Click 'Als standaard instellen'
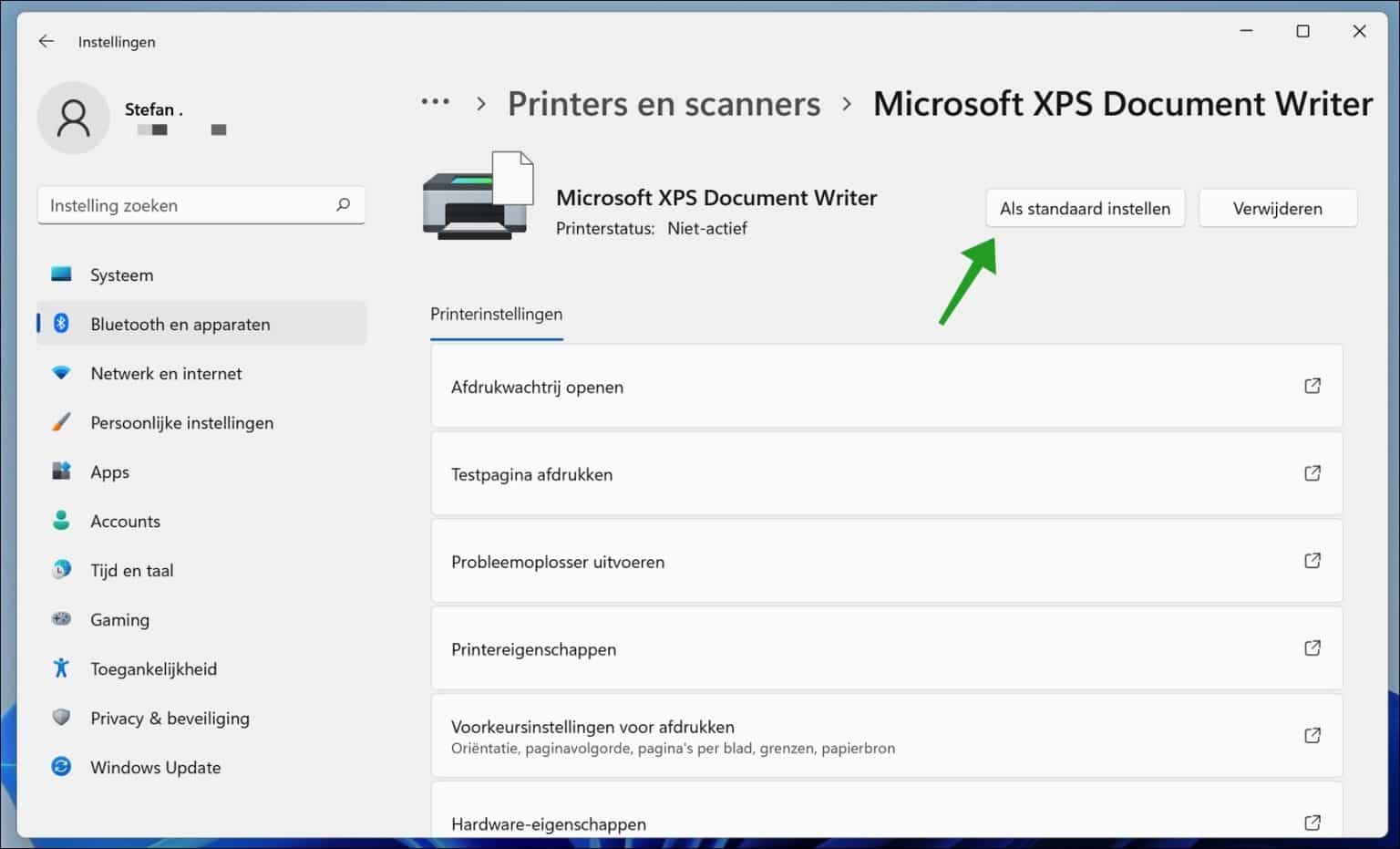1400x849 pixels. (x=1085, y=208)
